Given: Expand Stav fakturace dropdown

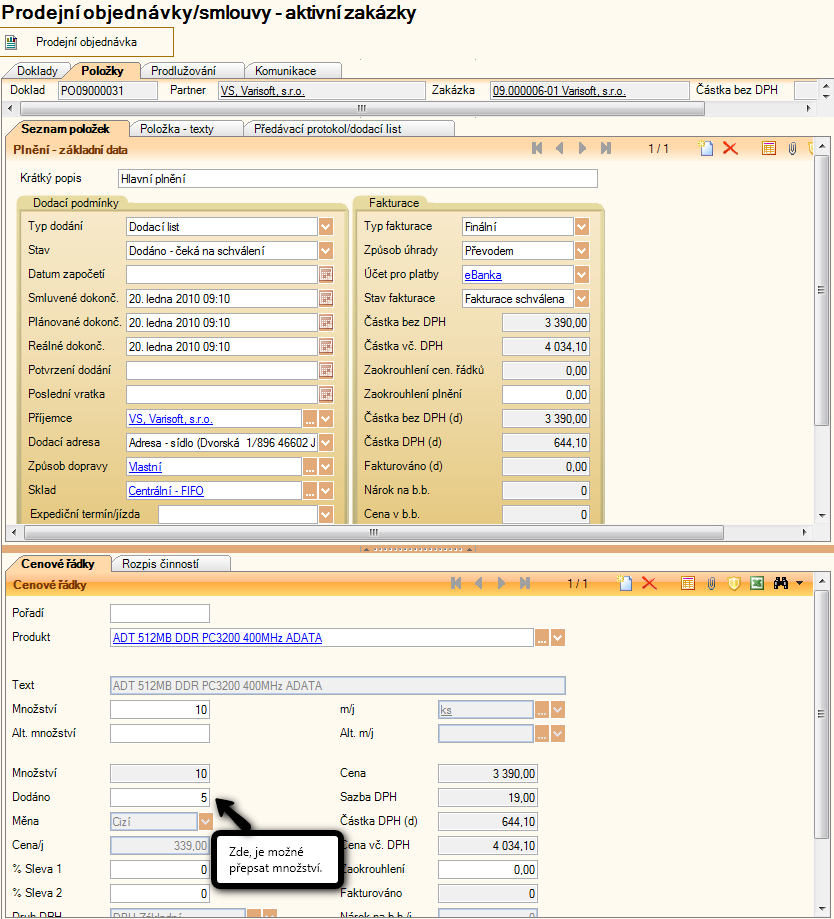Looking at the screenshot, I should point(582,299).
